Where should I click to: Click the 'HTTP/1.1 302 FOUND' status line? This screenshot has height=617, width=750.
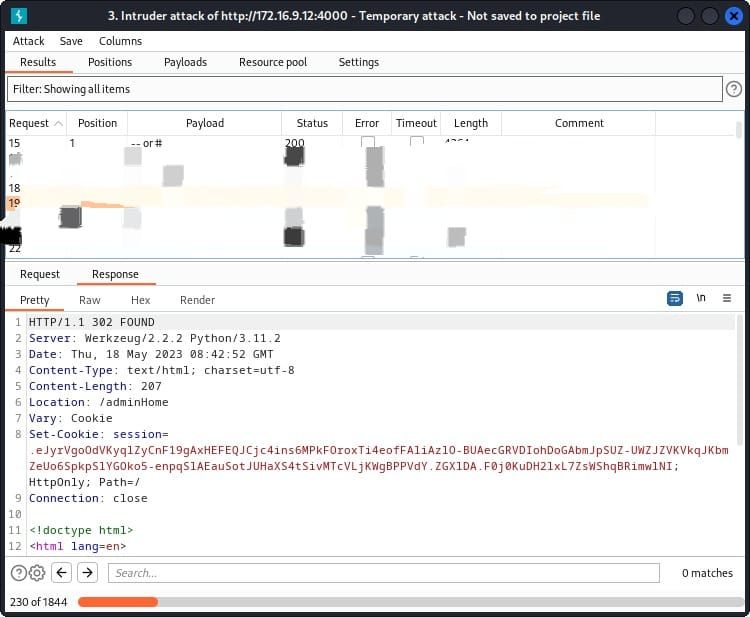click(x=91, y=322)
